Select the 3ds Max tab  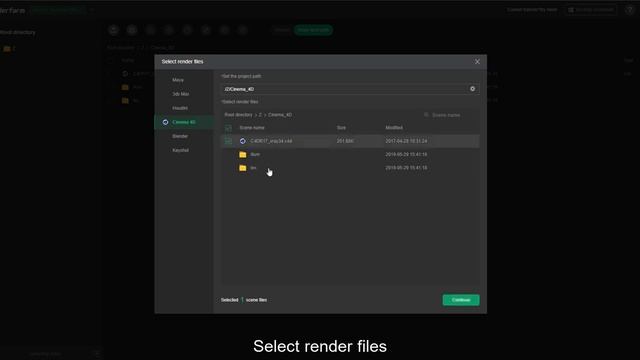pyautogui.click(x=180, y=94)
